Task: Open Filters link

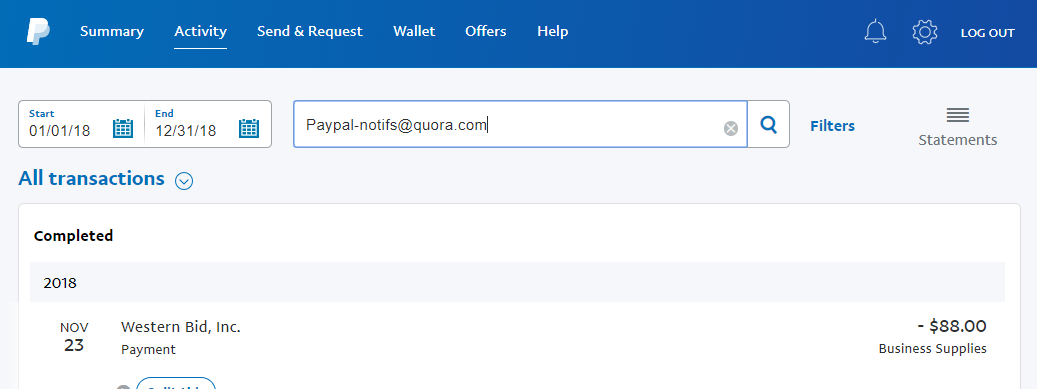Action: 832,126
